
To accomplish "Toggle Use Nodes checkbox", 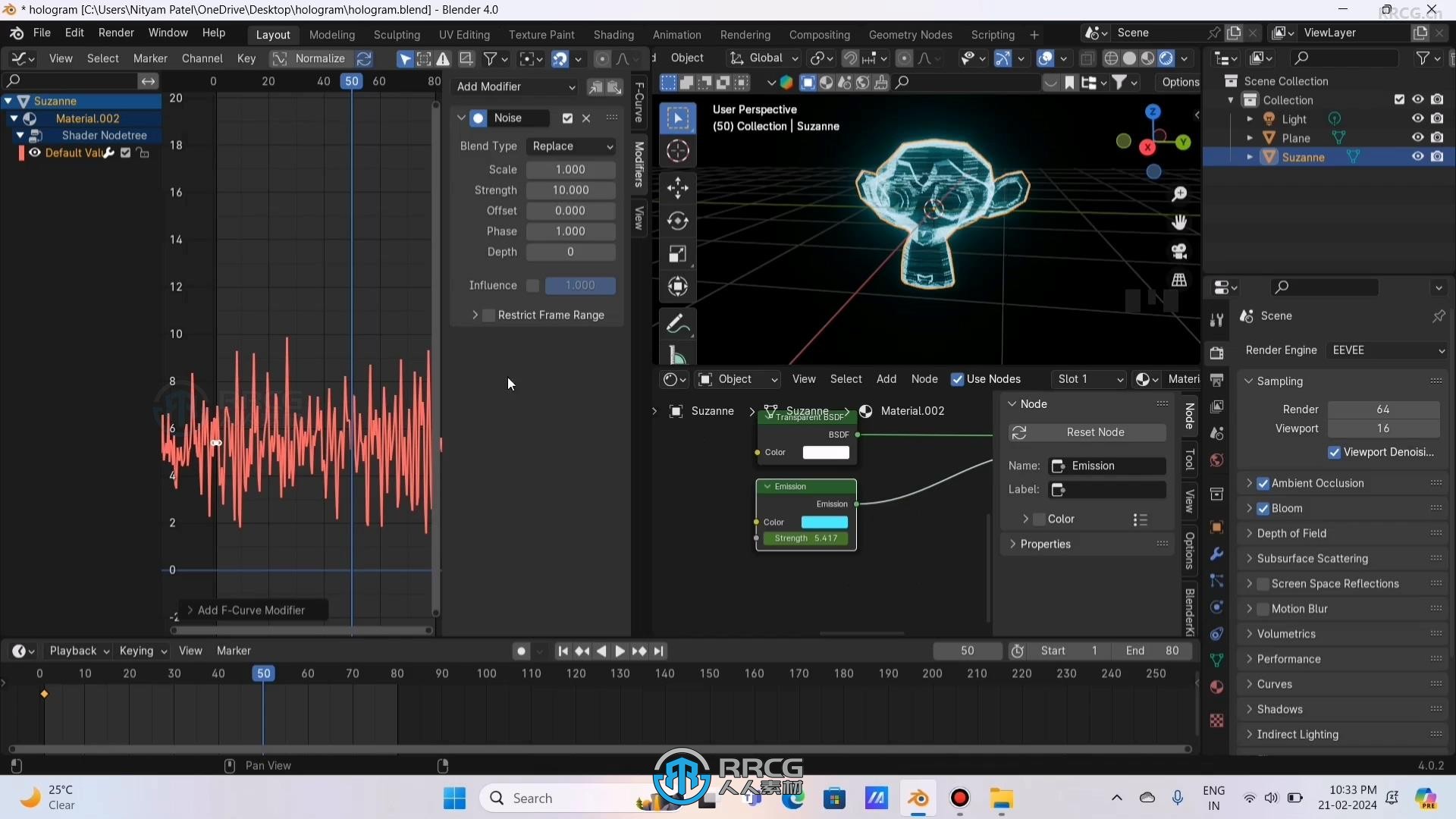I will [957, 379].
